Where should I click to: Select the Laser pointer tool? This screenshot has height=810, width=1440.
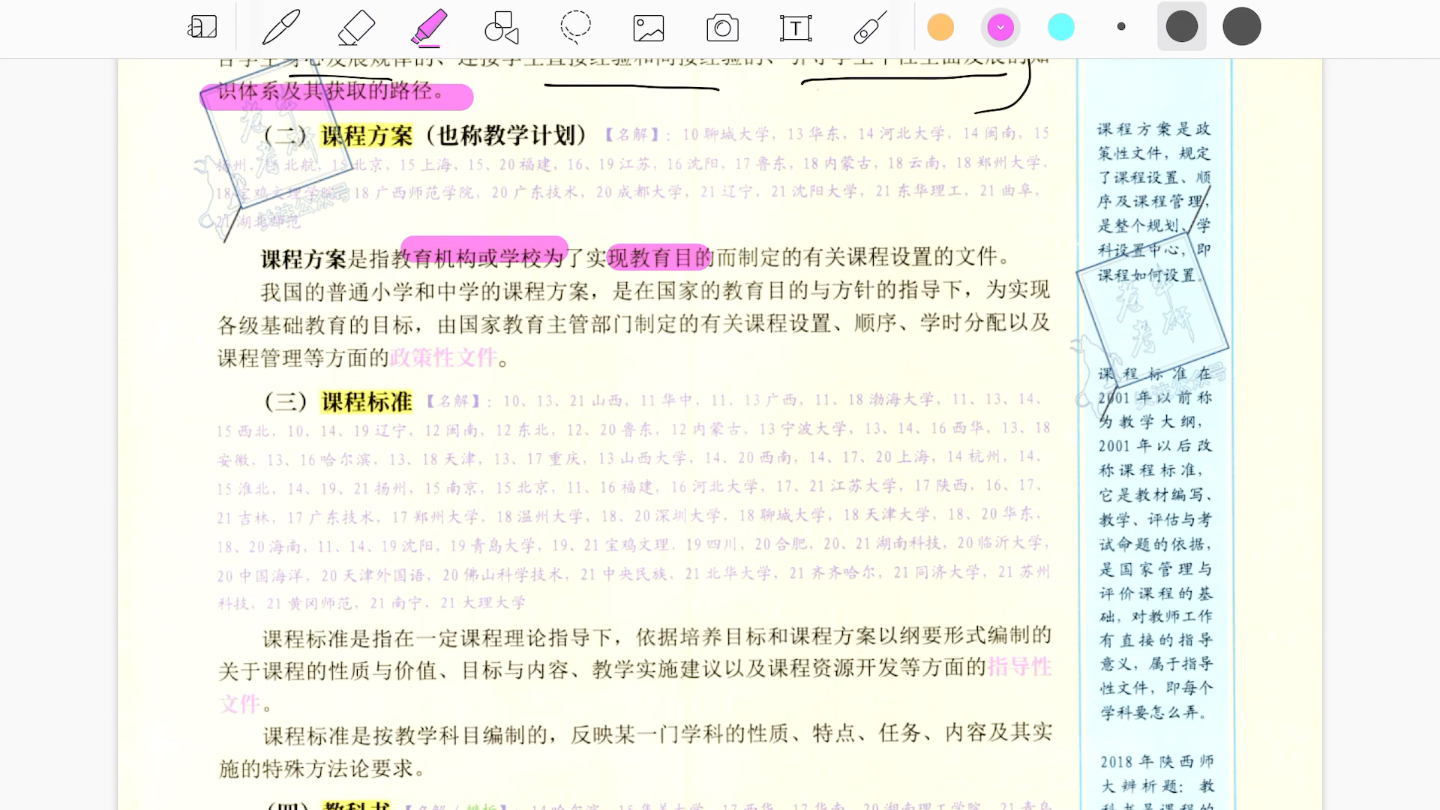[870, 27]
